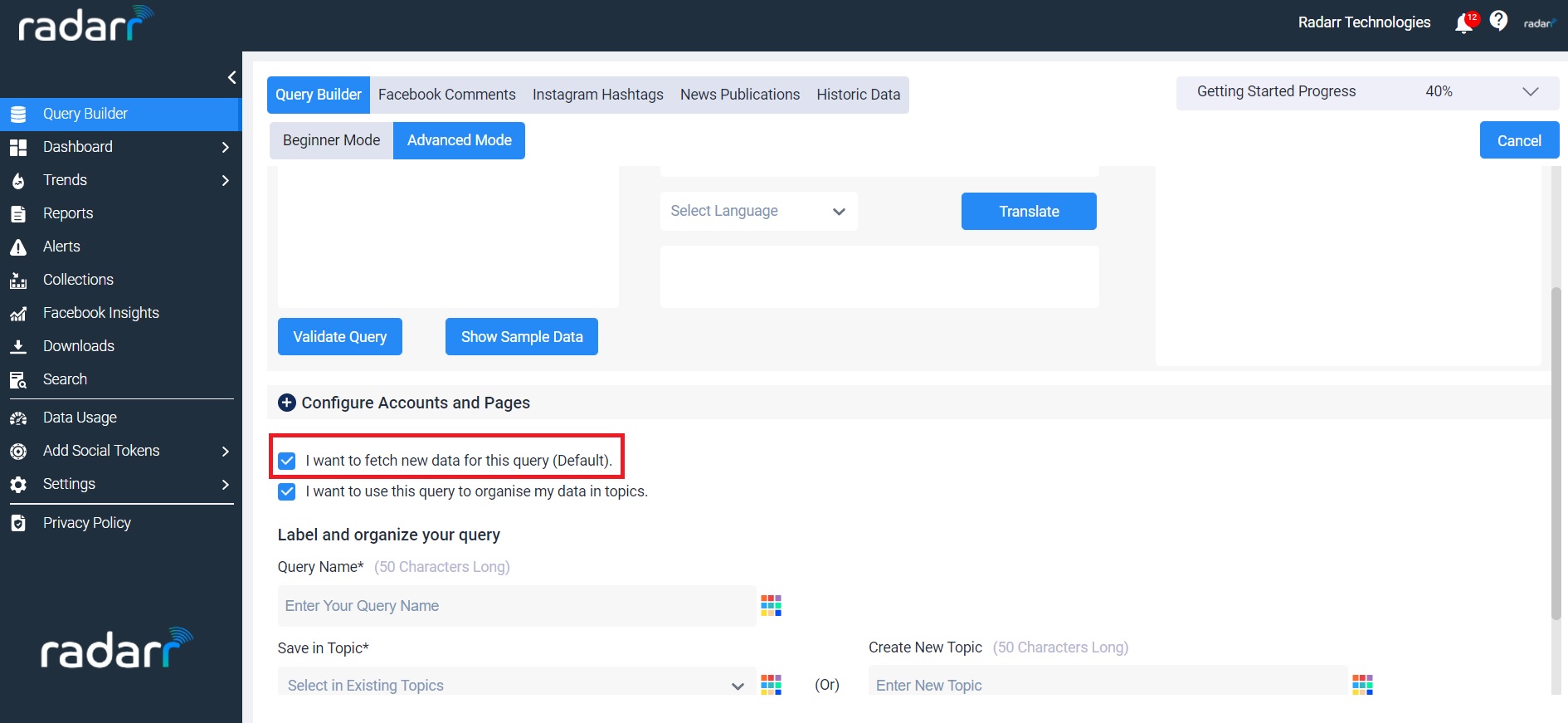Click the Facebook Insights chart icon
Image resolution: width=1568 pixels, height=723 pixels.
pos(18,314)
